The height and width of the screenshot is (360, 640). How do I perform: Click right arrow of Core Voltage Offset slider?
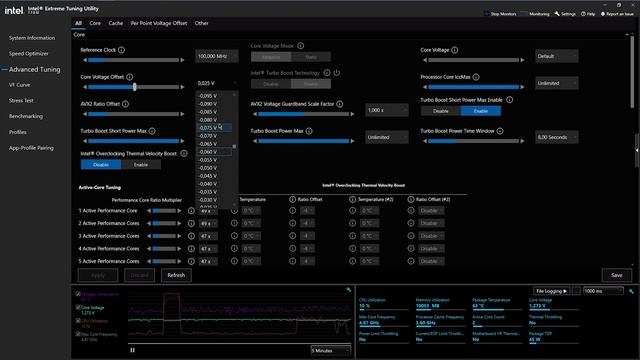coord(182,87)
